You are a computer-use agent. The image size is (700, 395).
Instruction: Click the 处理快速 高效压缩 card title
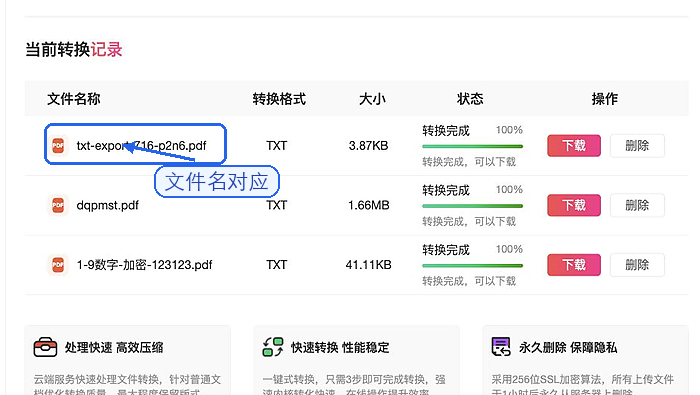114,347
